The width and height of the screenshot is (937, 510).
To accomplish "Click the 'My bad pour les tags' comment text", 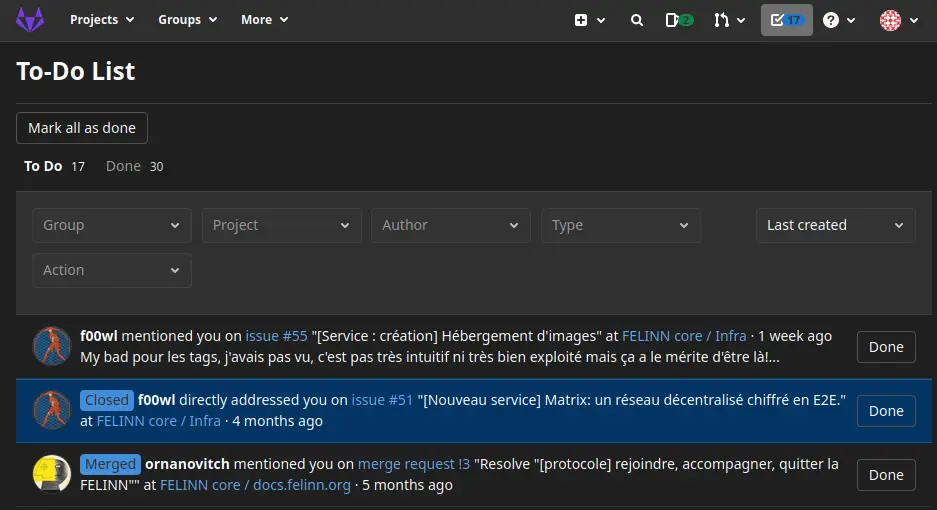I will click(x=430, y=357).
